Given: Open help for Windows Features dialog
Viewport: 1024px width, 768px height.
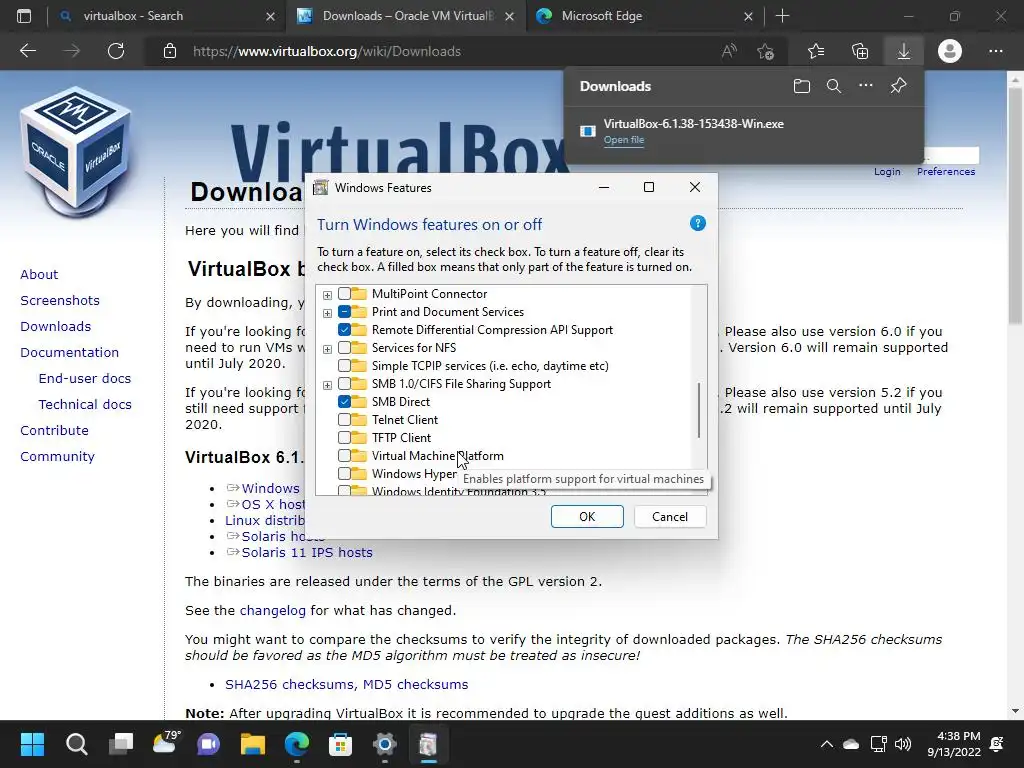Looking at the screenshot, I should click(697, 223).
